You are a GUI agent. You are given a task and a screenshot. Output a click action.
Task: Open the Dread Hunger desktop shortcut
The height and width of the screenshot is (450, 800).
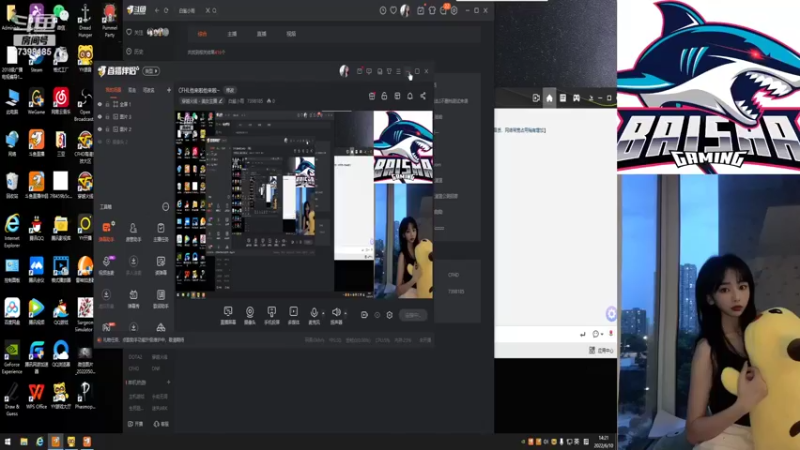point(85,20)
